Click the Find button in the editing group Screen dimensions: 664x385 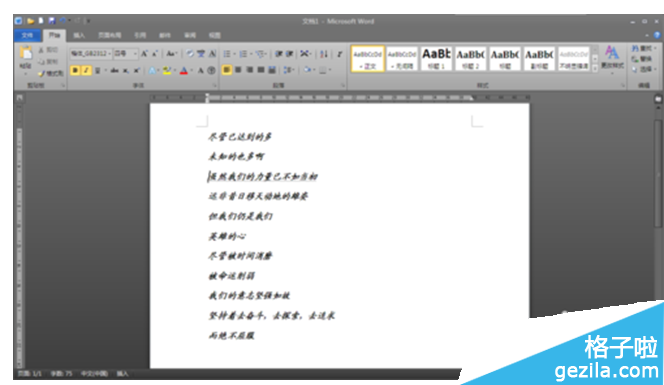point(642,49)
